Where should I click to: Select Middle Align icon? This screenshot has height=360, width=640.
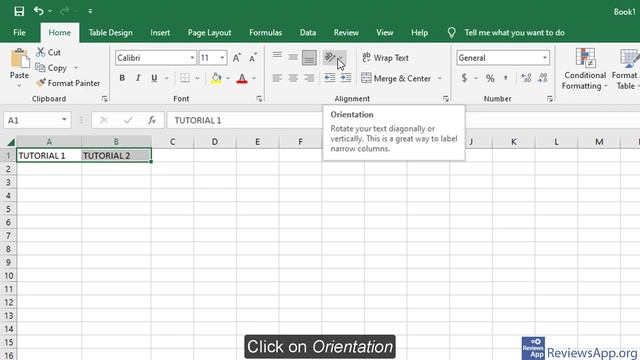pos(293,57)
